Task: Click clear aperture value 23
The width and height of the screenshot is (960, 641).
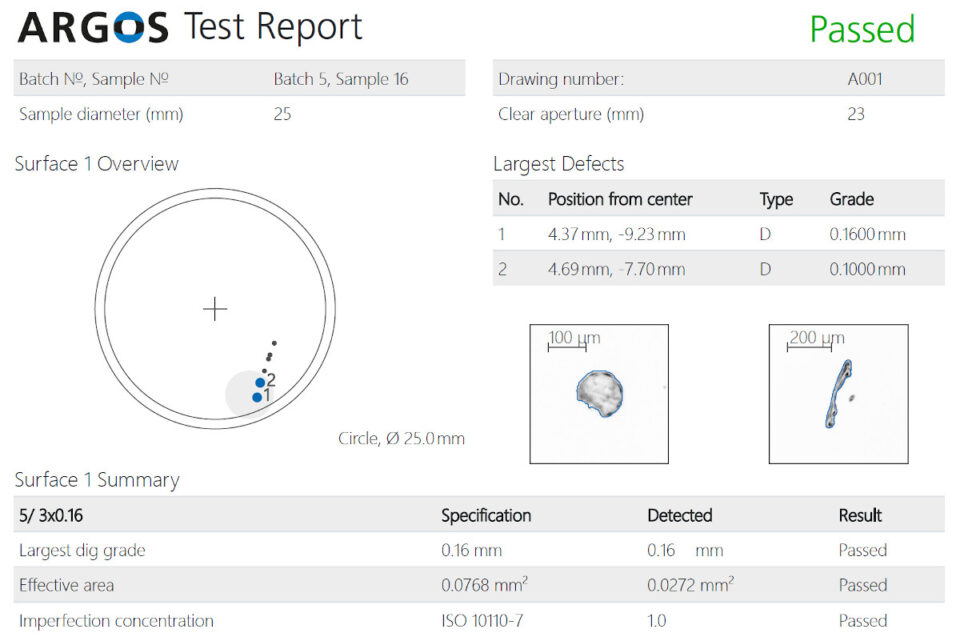Action: [856, 114]
